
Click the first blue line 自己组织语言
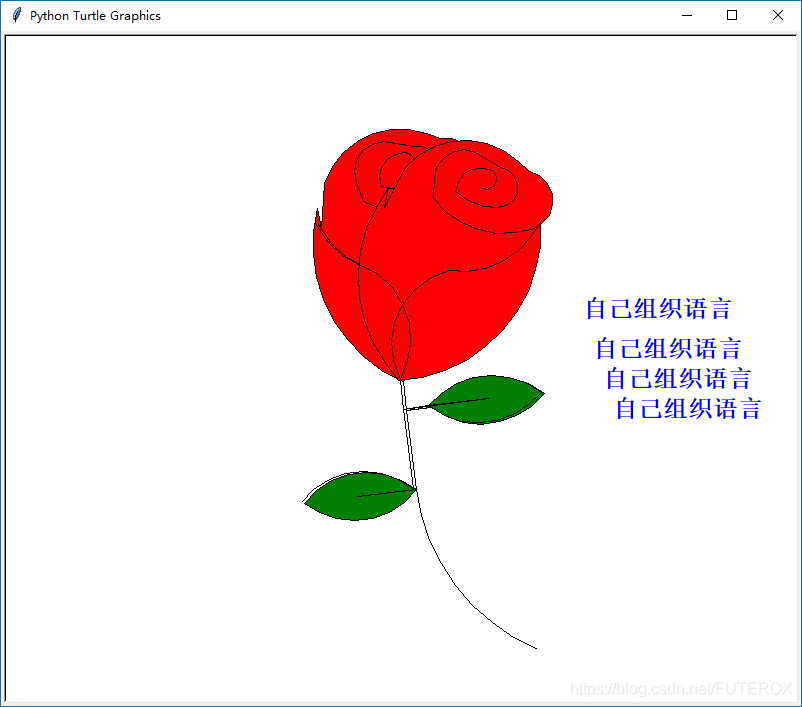coord(659,309)
